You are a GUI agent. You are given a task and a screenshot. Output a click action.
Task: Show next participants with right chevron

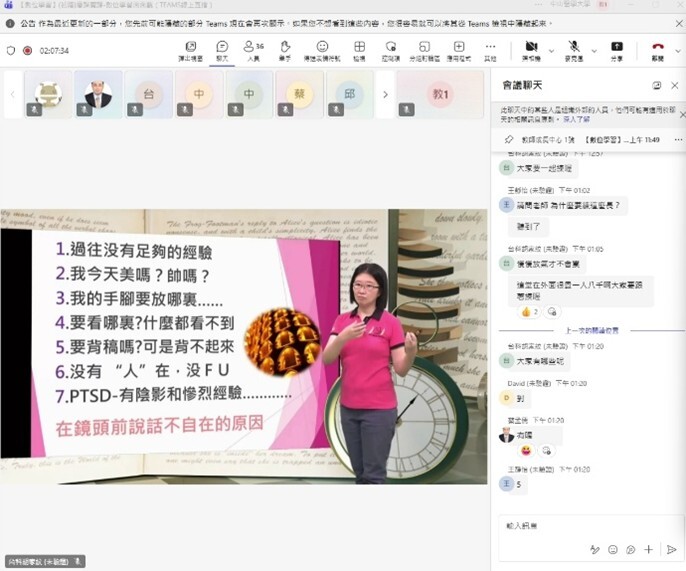[385, 95]
